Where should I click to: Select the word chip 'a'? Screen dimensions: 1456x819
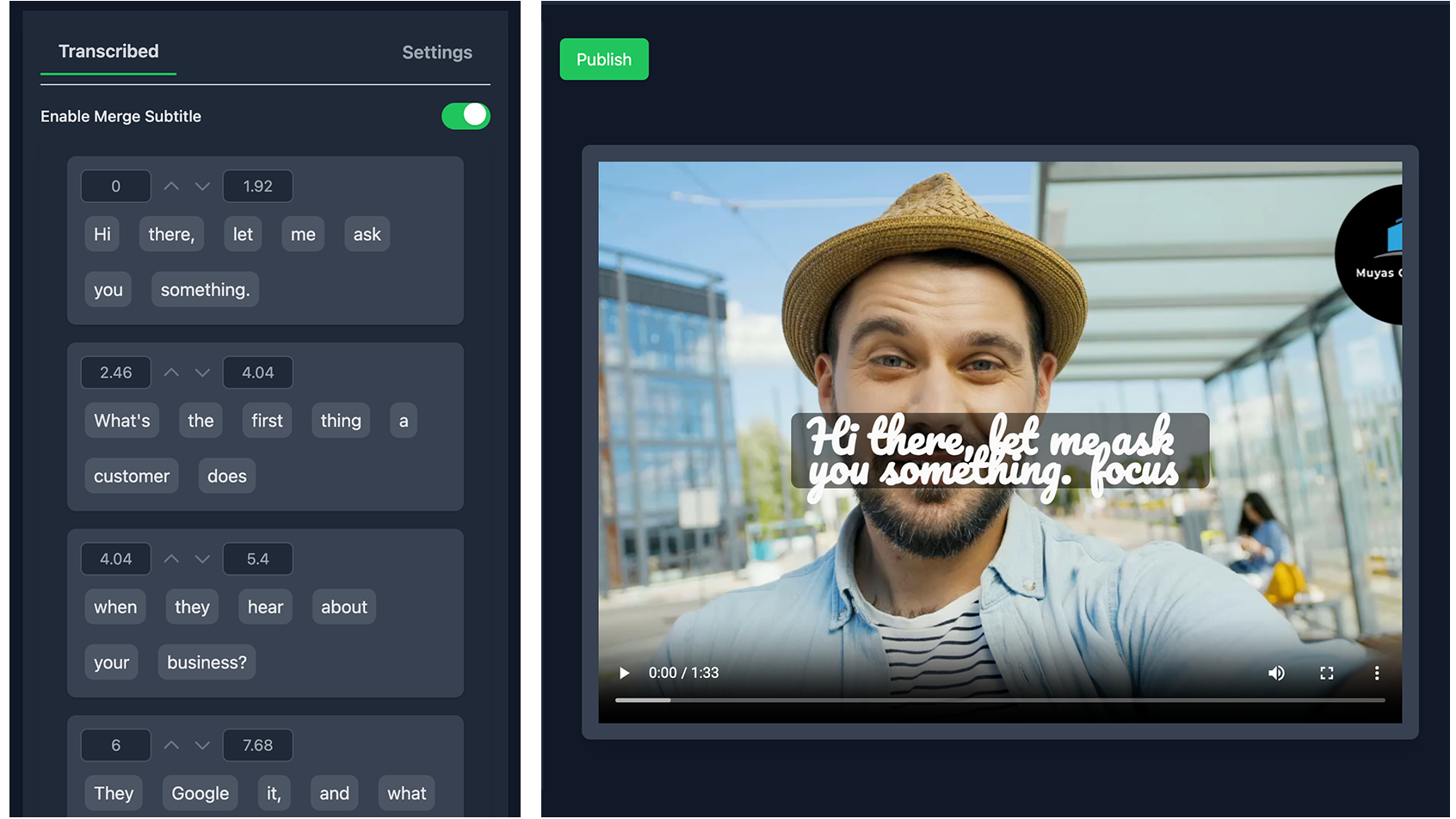[404, 421]
